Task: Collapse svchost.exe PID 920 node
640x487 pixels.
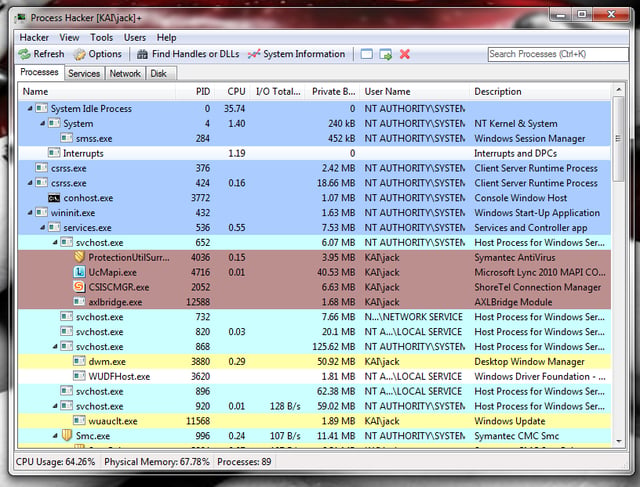Action: (55, 406)
